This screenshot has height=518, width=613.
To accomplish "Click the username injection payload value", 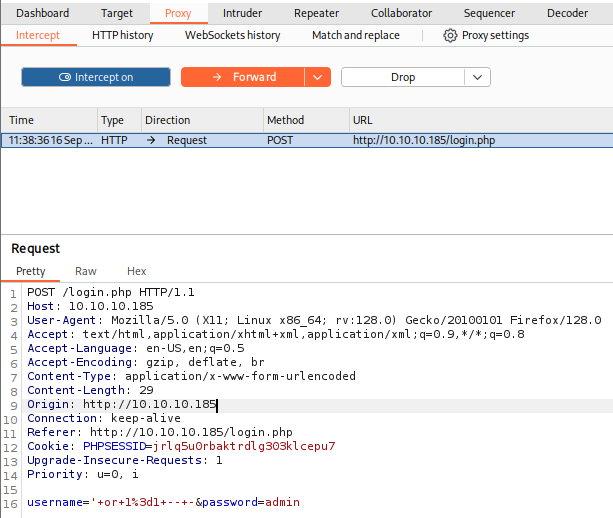I will point(143,502).
